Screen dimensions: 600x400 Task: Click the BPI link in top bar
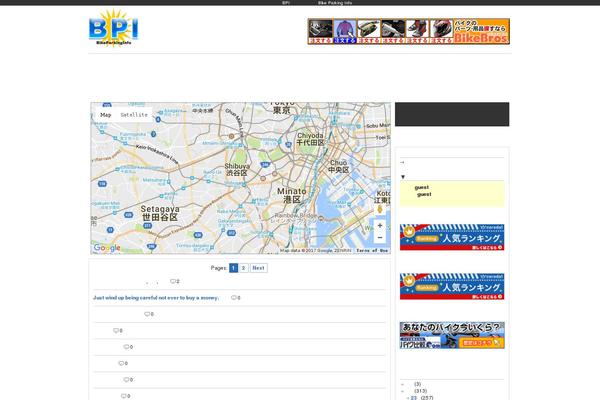[286, 3]
